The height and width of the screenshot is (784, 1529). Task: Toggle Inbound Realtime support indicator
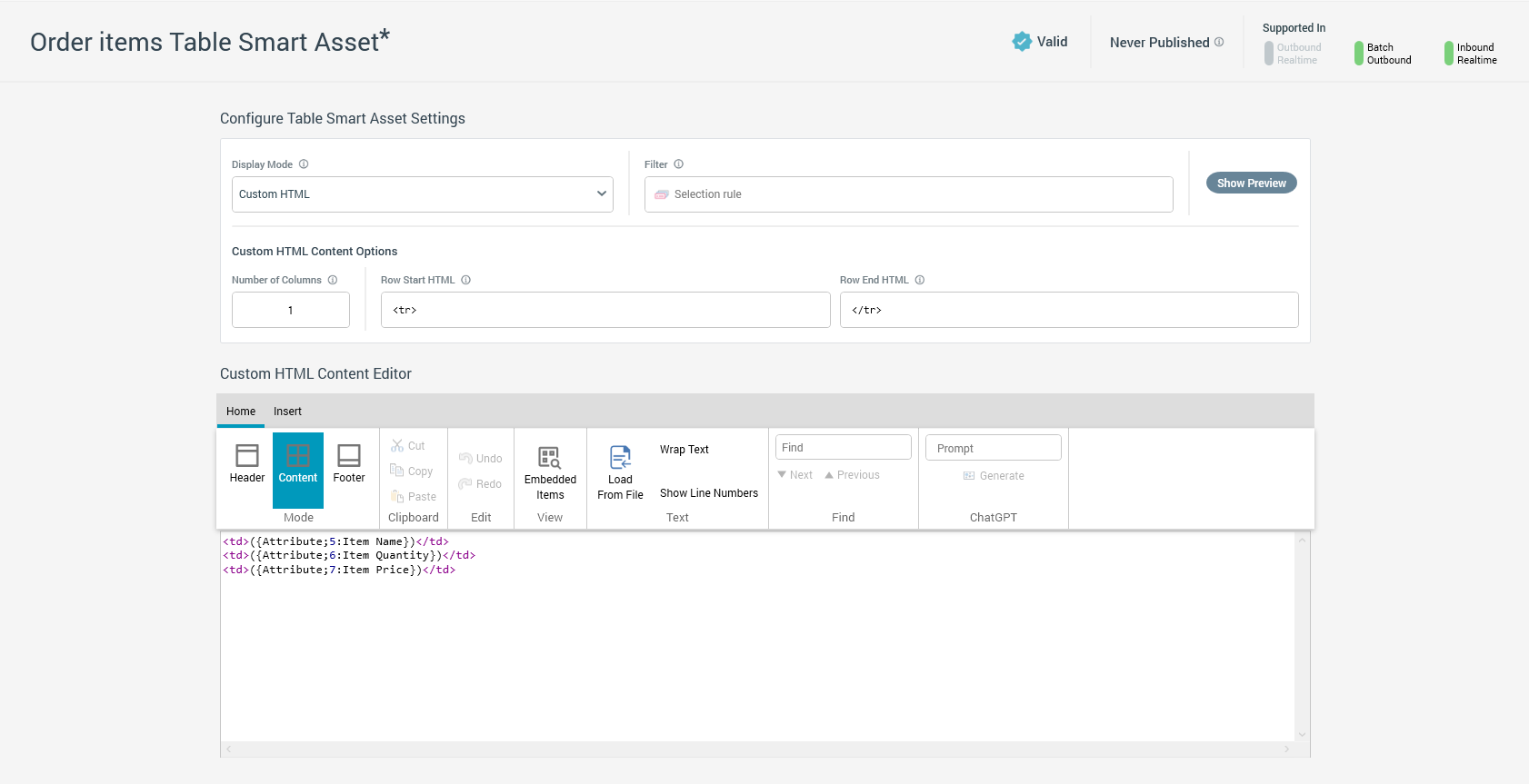tap(1449, 54)
